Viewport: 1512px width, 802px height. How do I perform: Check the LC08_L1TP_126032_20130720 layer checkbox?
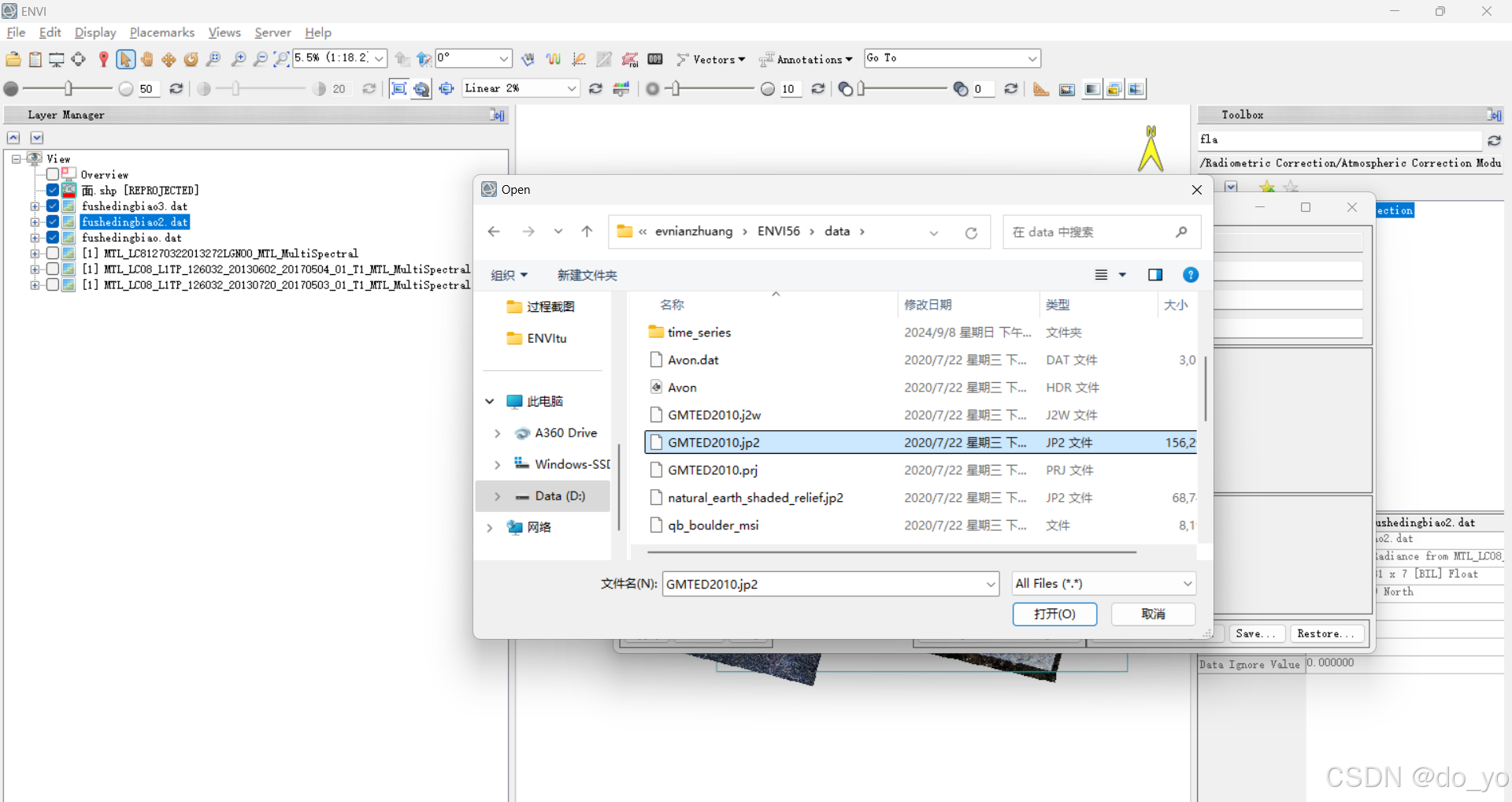click(53, 284)
